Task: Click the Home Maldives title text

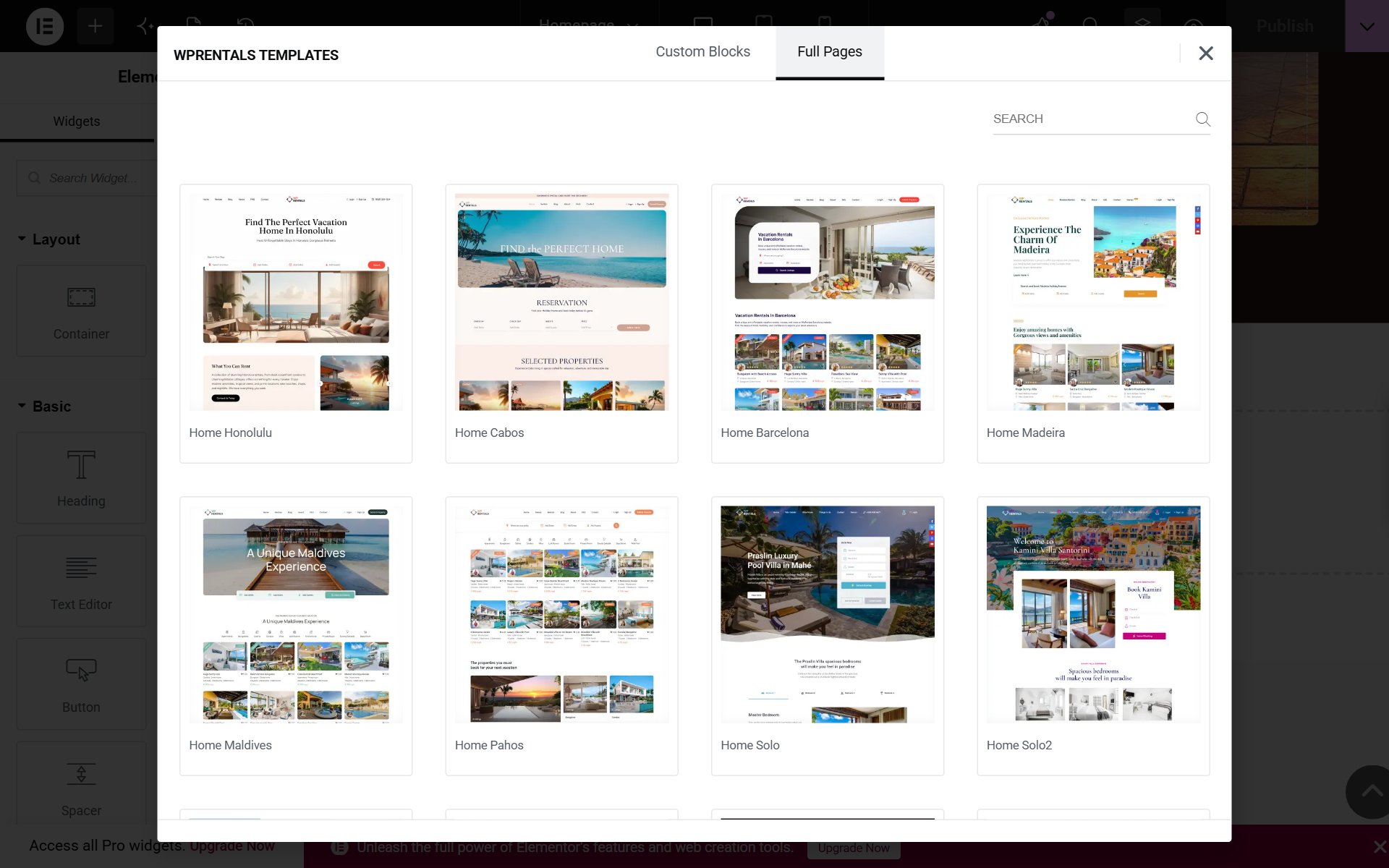Action: coord(231,745)
